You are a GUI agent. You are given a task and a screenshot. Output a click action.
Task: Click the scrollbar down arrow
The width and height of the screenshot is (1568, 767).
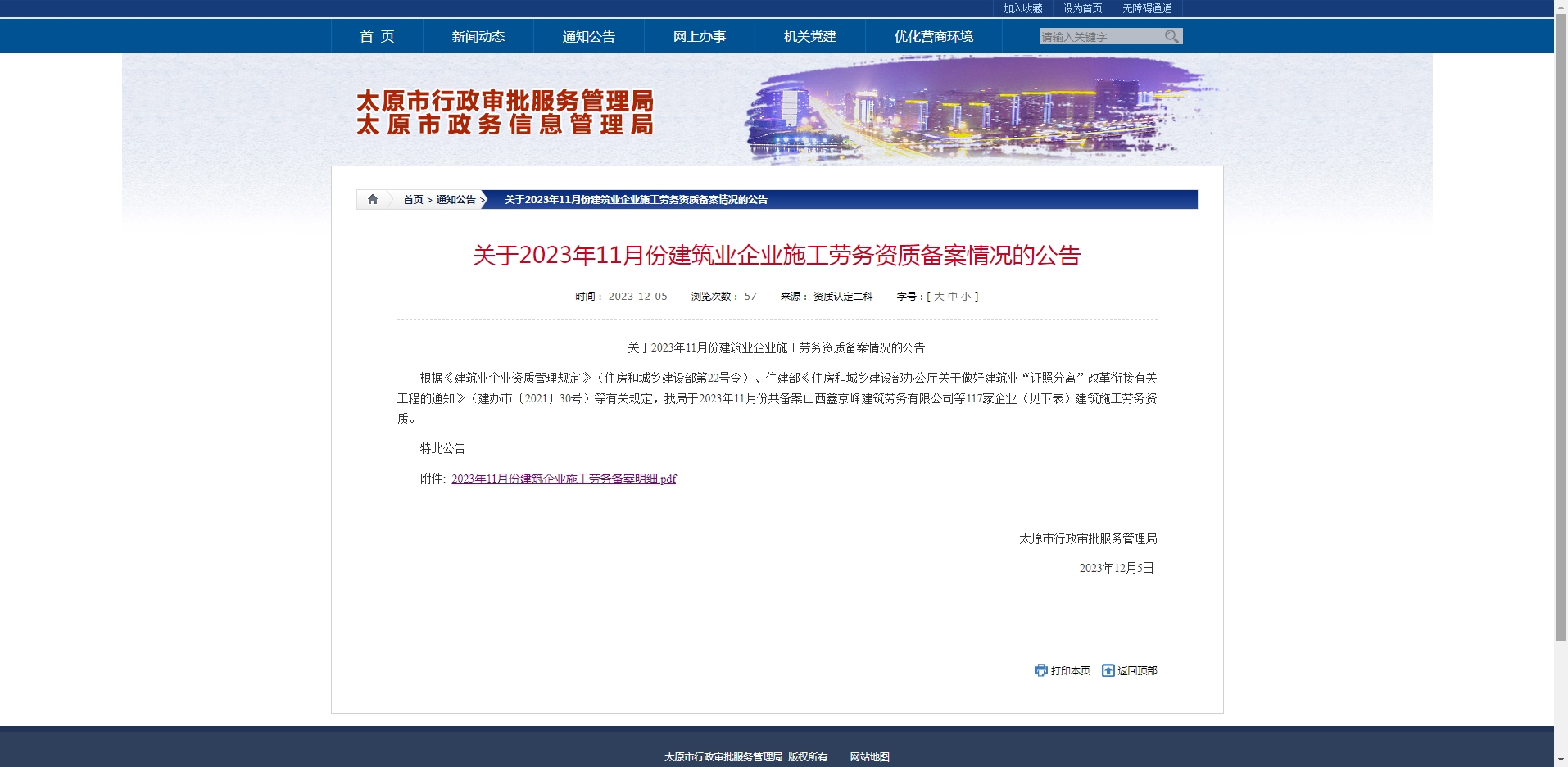point(1561,760)
